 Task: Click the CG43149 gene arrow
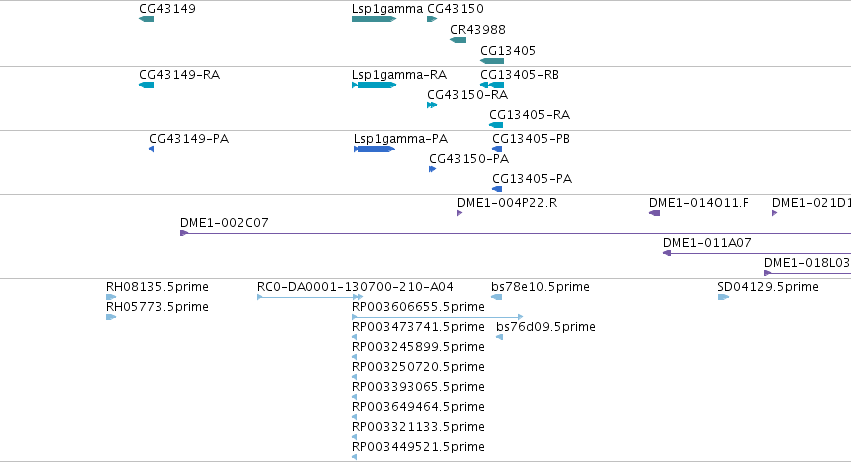coord(147,19)
